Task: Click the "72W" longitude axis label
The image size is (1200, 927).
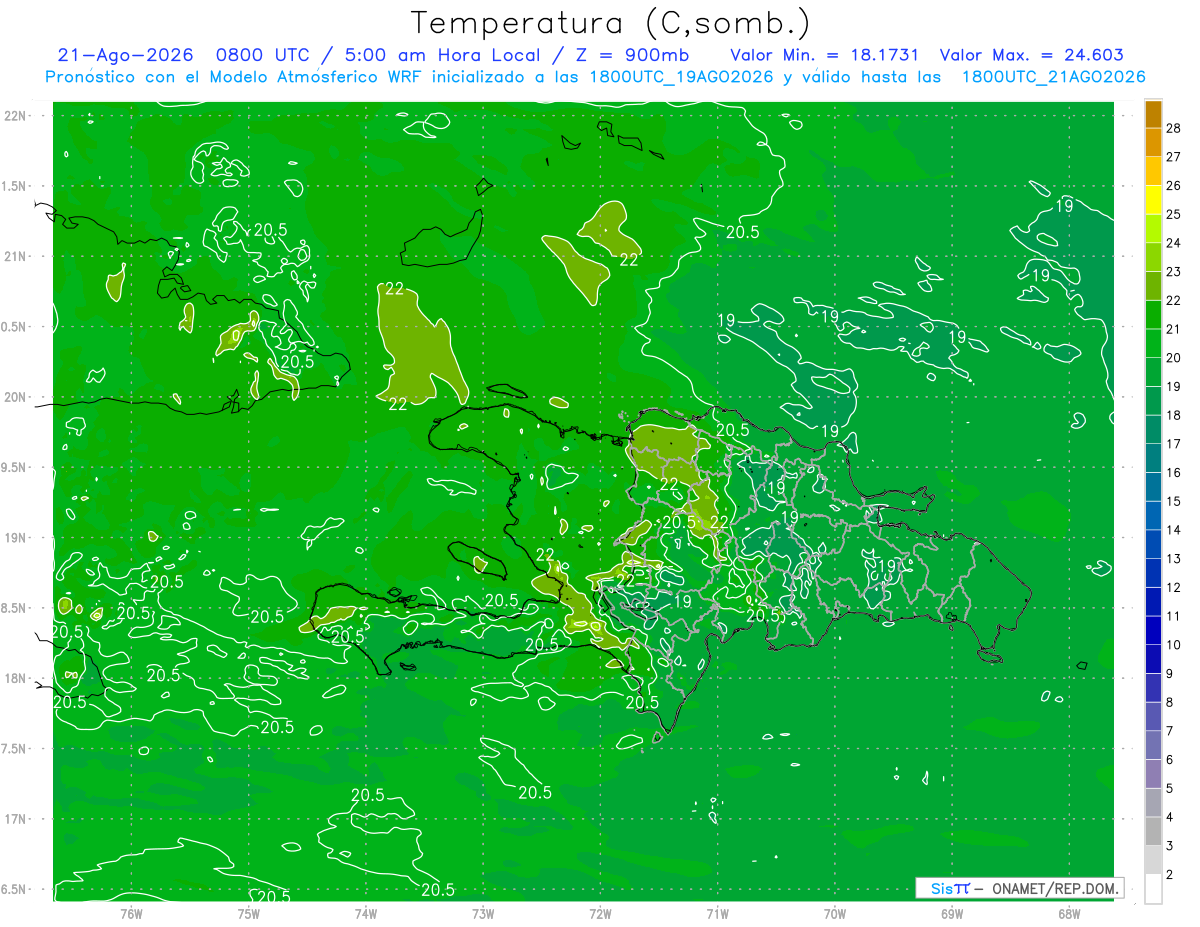Action: (x=600, y=913)
